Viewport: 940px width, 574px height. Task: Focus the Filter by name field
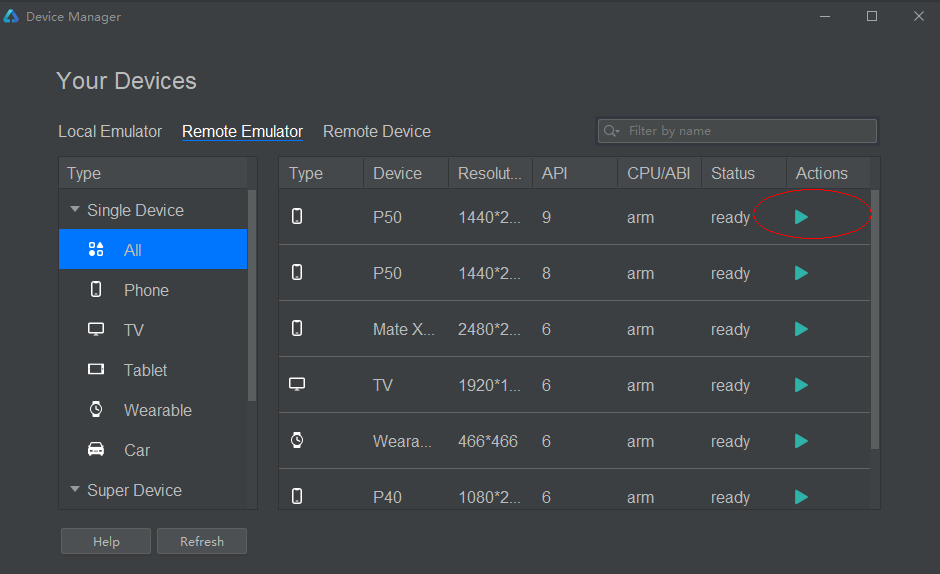(737, 131)
